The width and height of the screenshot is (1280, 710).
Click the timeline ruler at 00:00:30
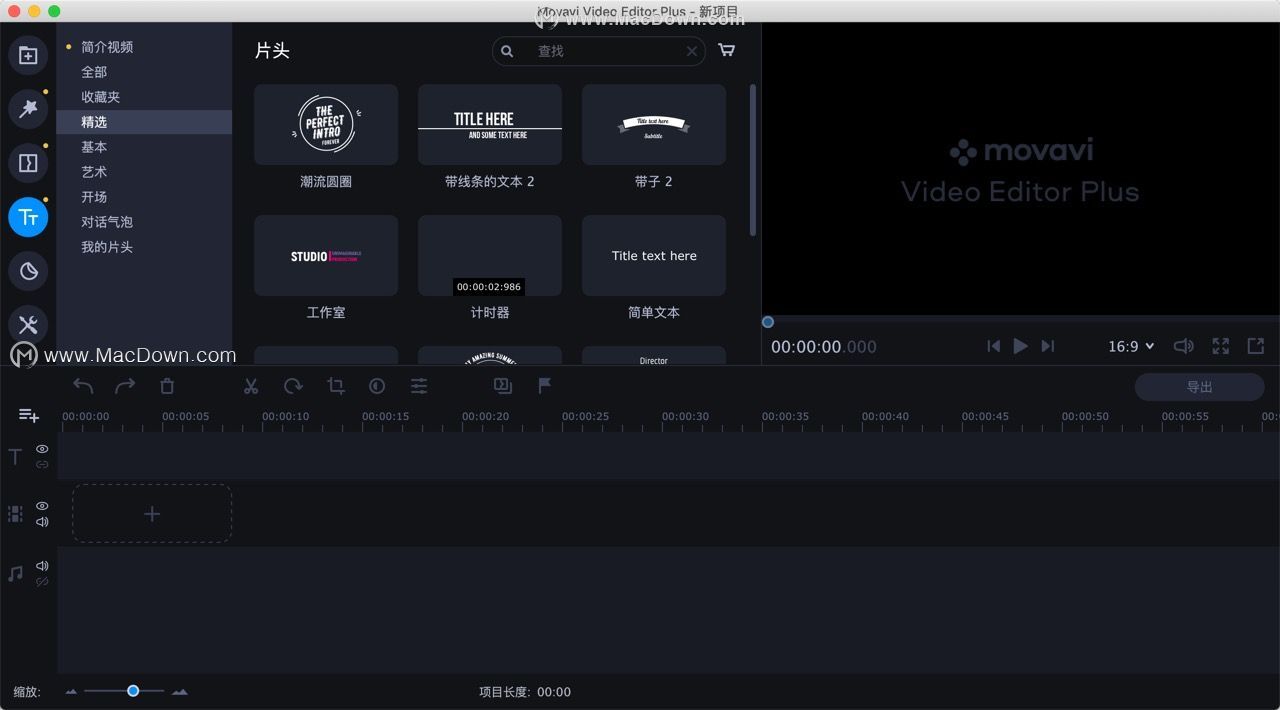[x=685, y=416]
